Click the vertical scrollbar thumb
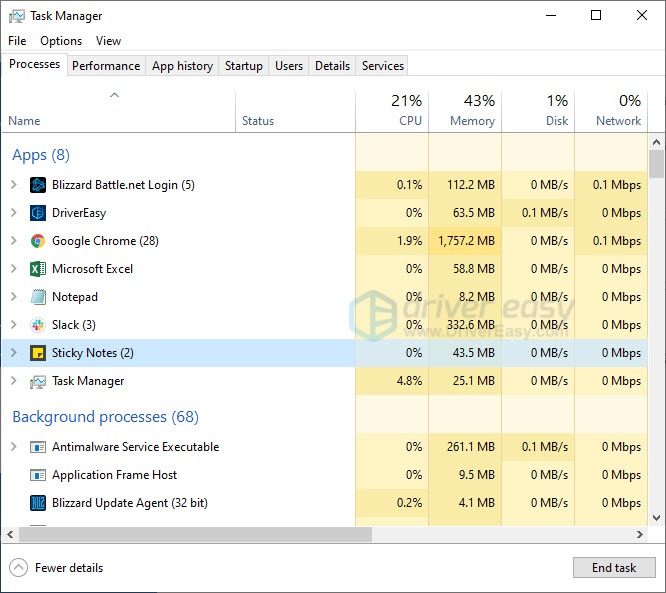Image resolution: width=666 pixels, height=593 pixels. [657, 164]
